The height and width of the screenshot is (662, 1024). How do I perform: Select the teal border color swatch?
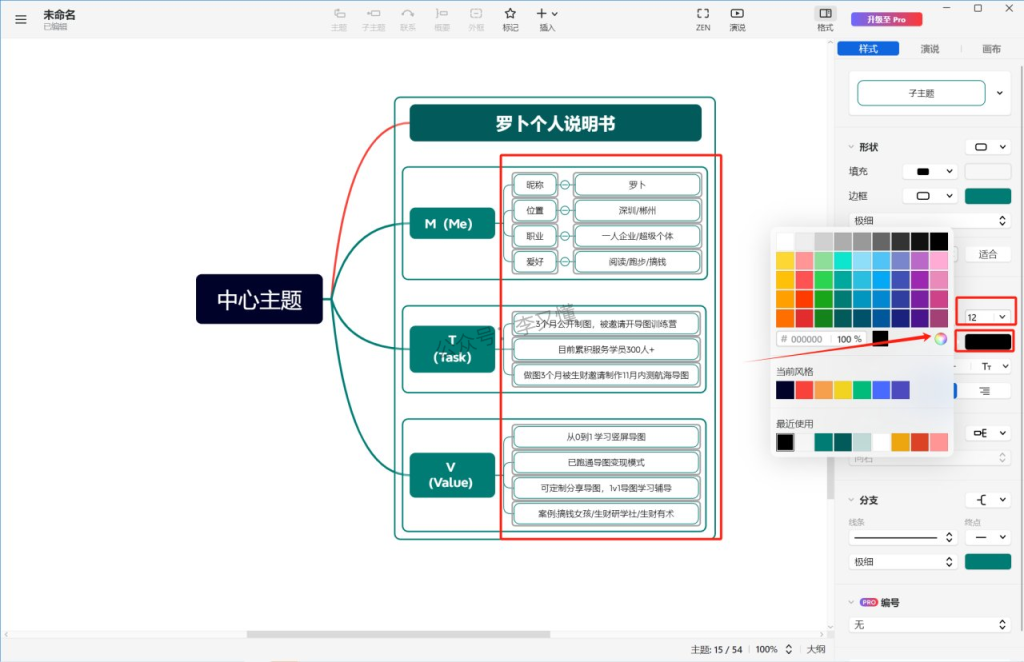coord(987,196)
